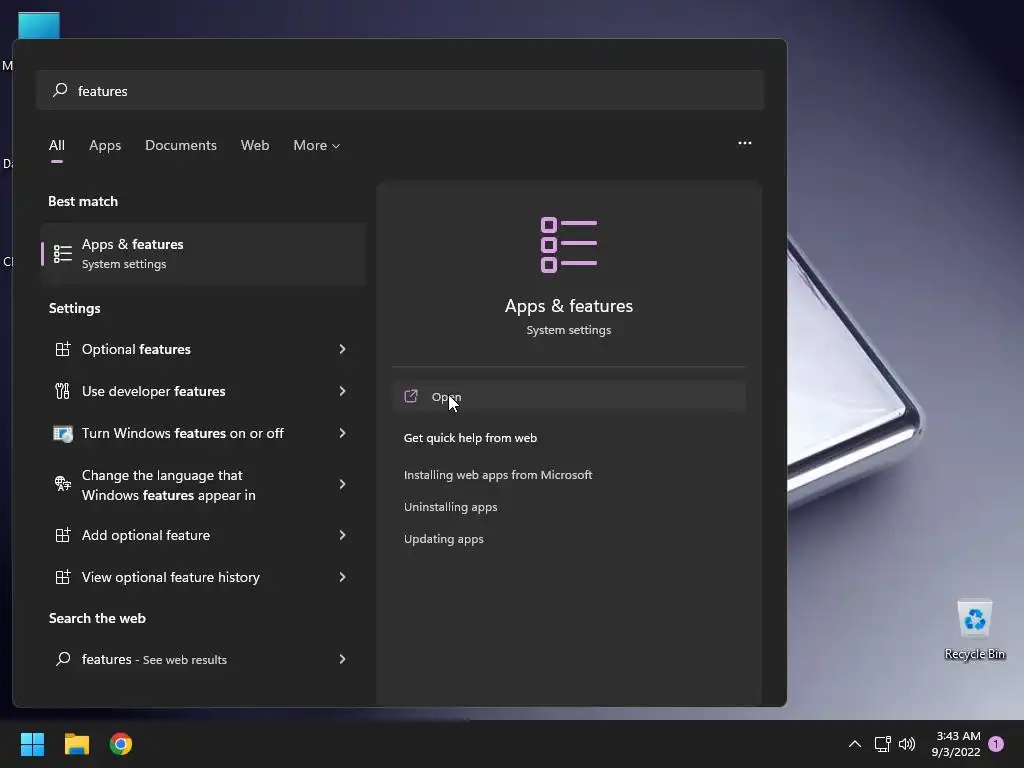Open the More filter dropdown

tap(317, 145)
